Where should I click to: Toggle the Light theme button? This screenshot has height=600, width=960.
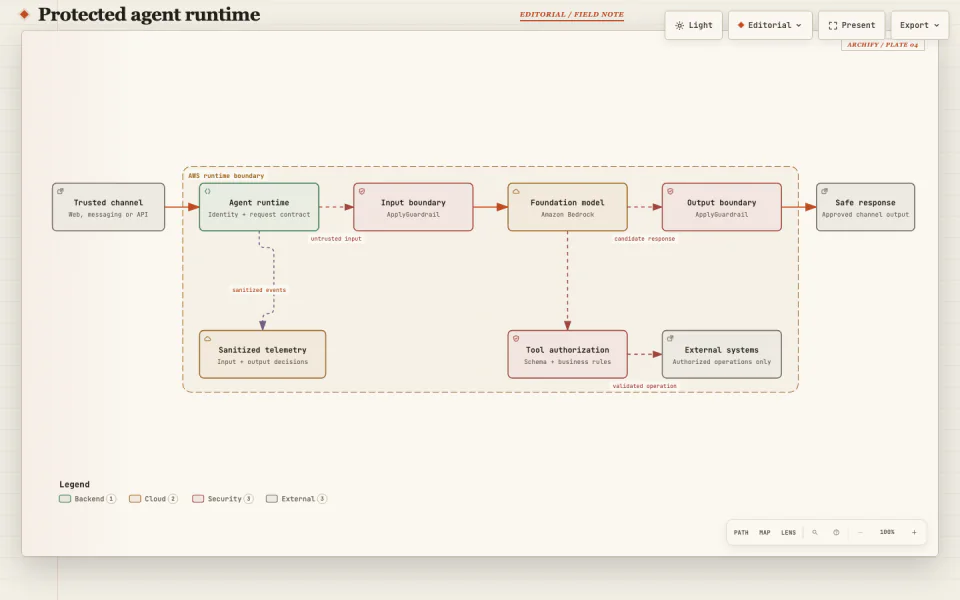[x=694, y=25]
